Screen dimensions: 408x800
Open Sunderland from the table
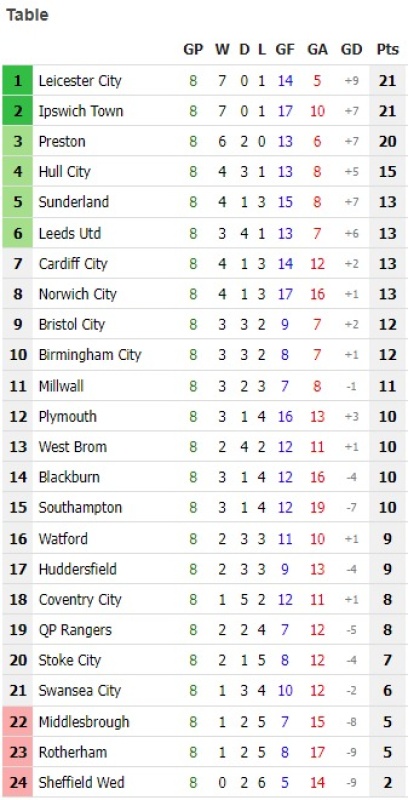(73, 202)
